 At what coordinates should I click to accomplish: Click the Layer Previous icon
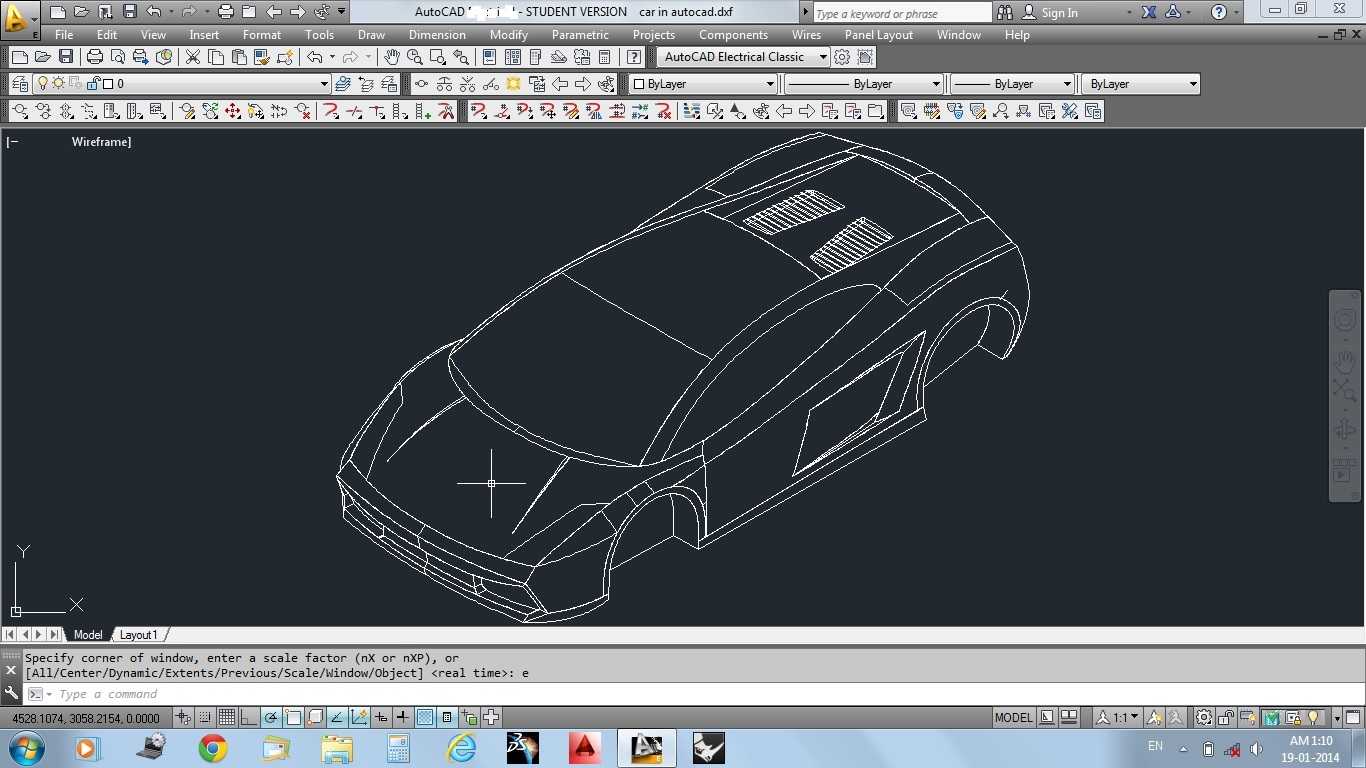[366, 84]
